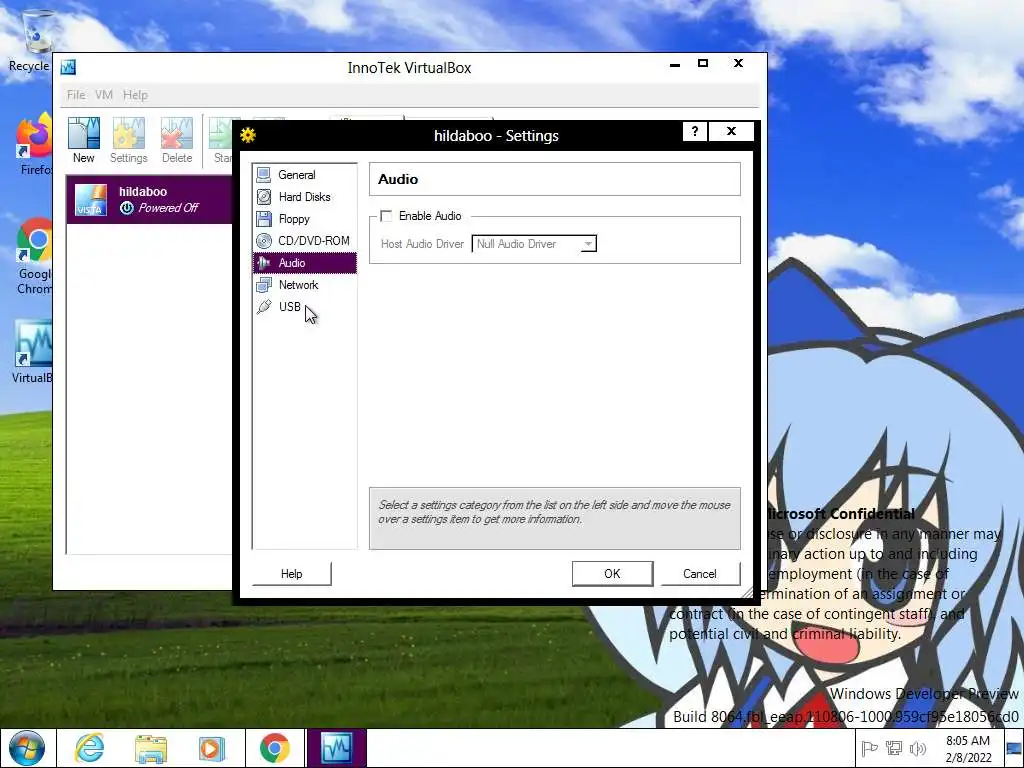The image size is (1024, 768).
Task: Open File menu in VirtualBox window
Action: click(x=76, y=95)
